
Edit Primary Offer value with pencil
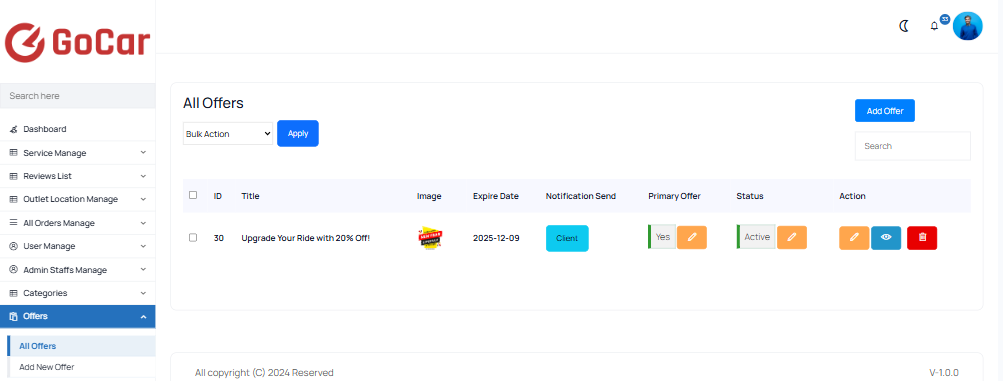point(691,237)
